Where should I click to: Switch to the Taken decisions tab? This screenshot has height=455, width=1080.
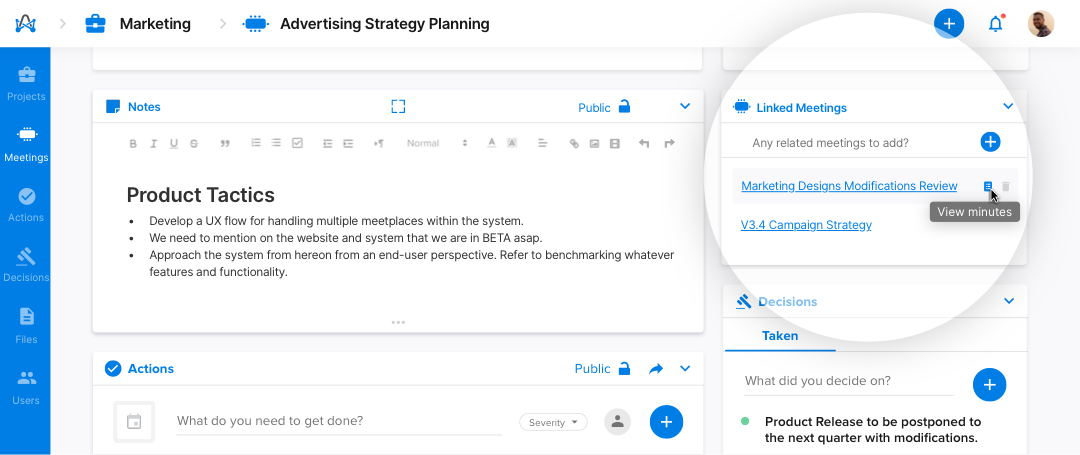click(x=780, y=336)
